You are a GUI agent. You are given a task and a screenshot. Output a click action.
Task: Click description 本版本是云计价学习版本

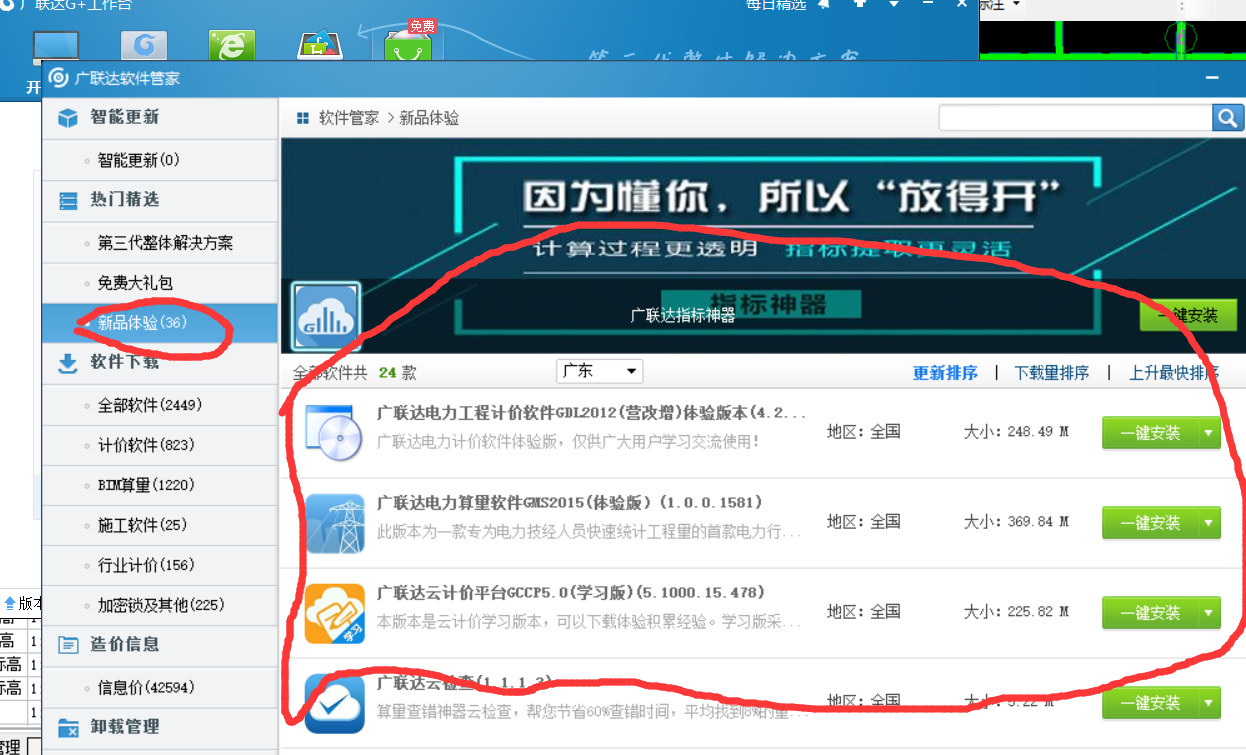coord(590,622)
